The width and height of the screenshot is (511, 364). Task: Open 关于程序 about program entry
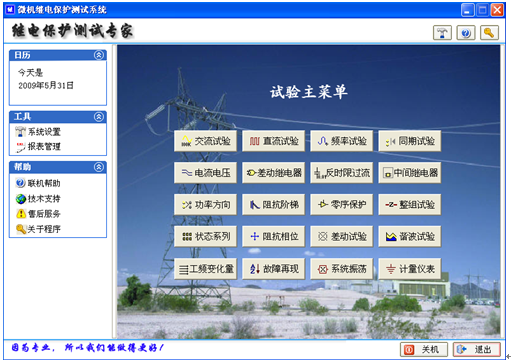click(38, 229)
